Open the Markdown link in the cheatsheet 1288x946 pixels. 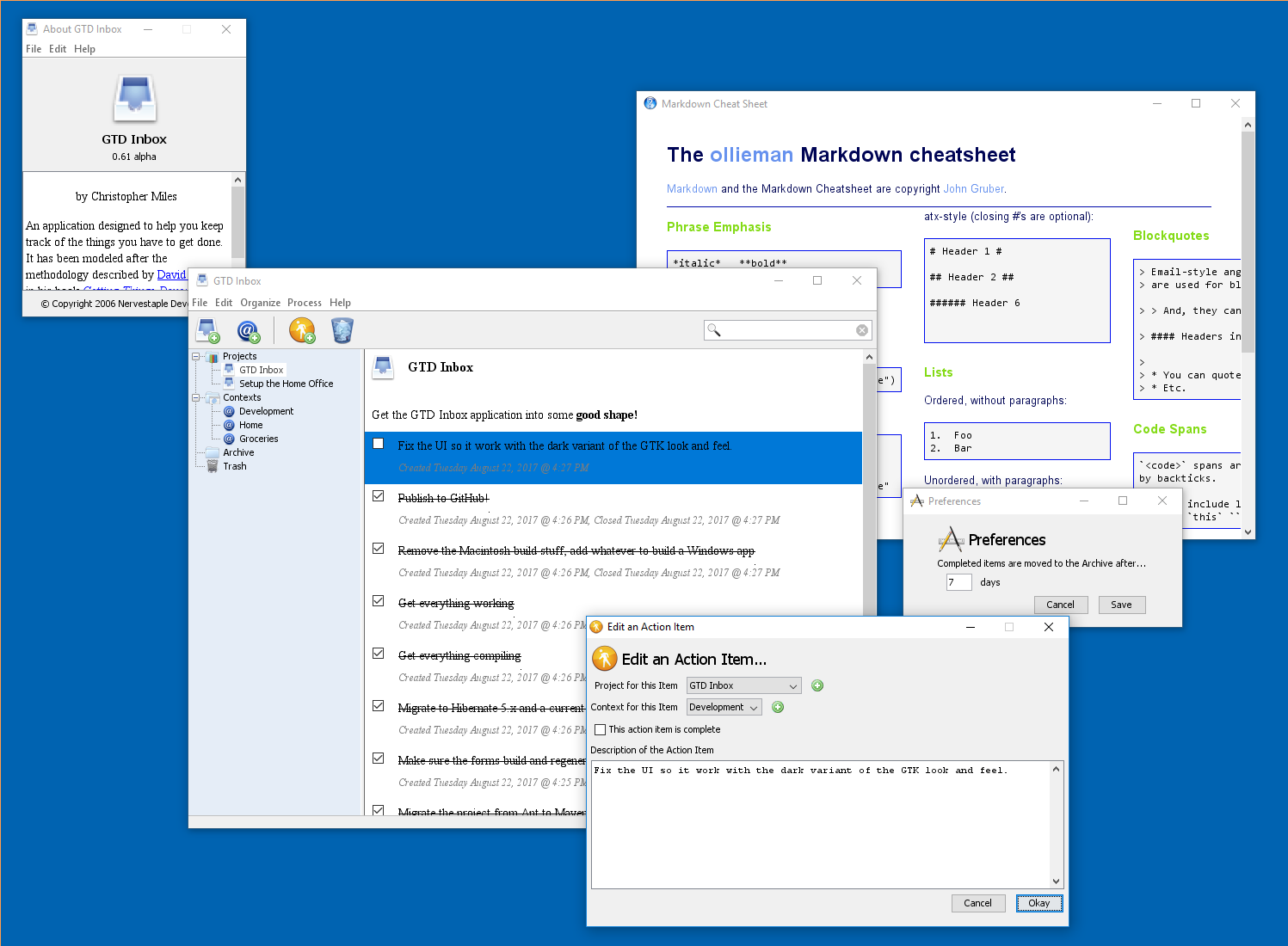click(x=692, y=188)
